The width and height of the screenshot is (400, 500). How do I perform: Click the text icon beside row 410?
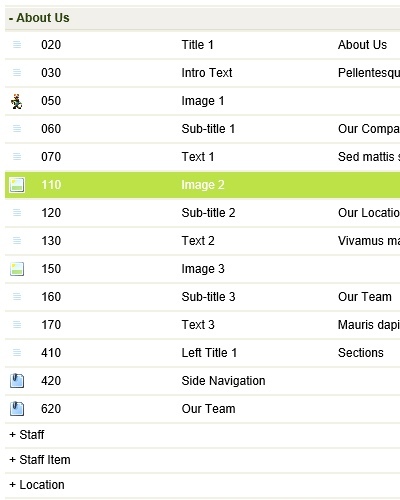tap(17, 353)
